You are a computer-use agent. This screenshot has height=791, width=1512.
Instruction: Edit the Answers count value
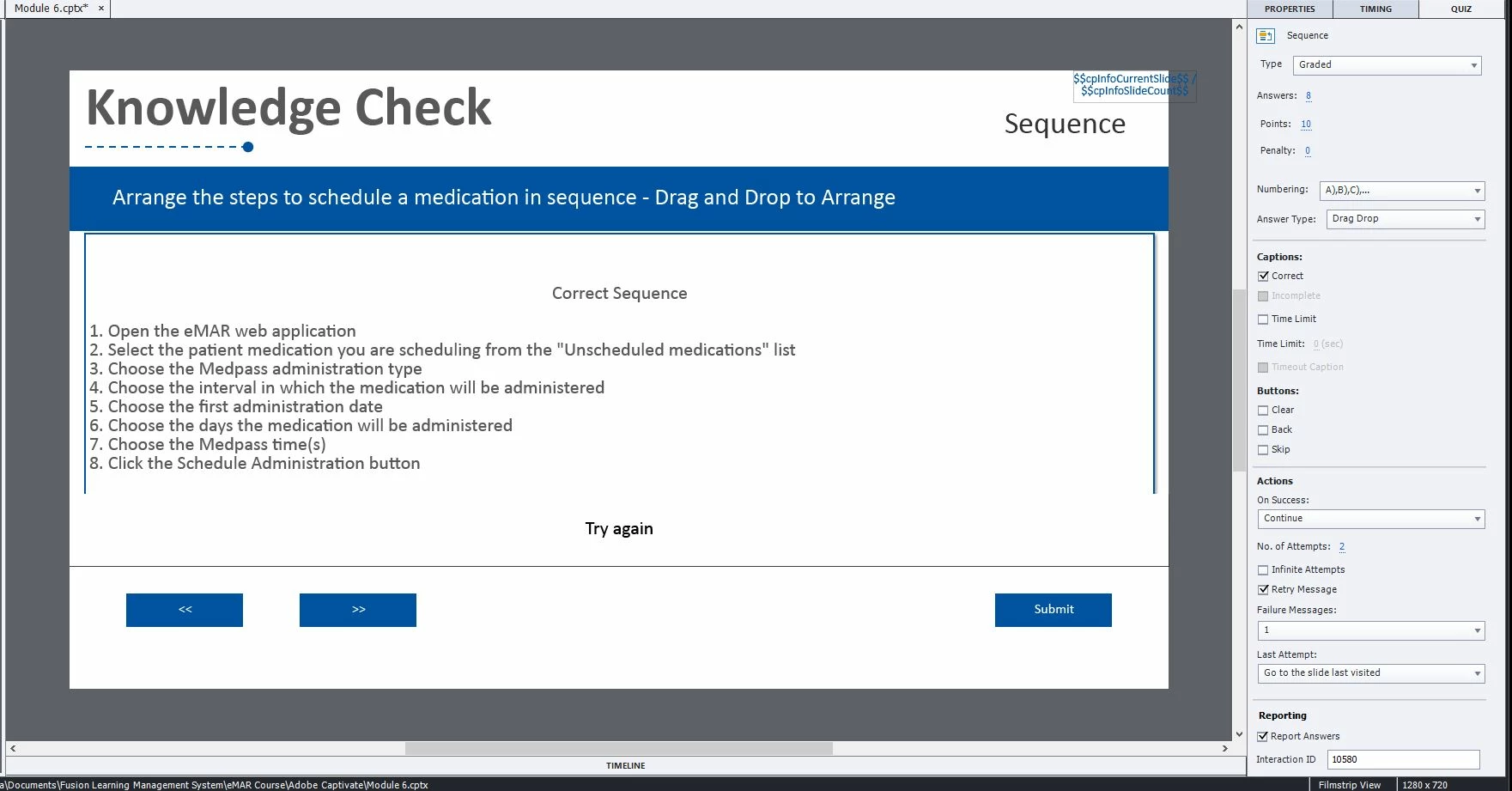(1309, 96)
